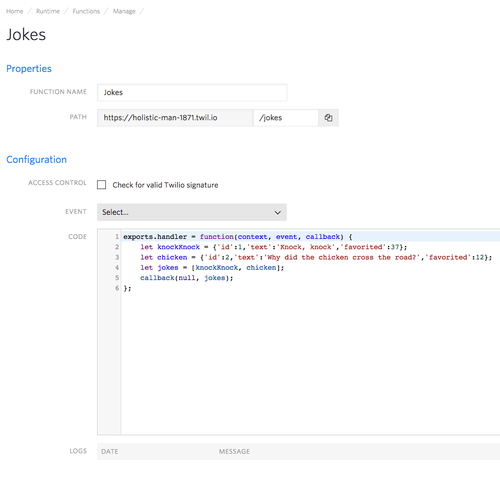Copy the function path URL icon
Image resolution: width=500 pixels, height=482 pixels.
(328, 118)
